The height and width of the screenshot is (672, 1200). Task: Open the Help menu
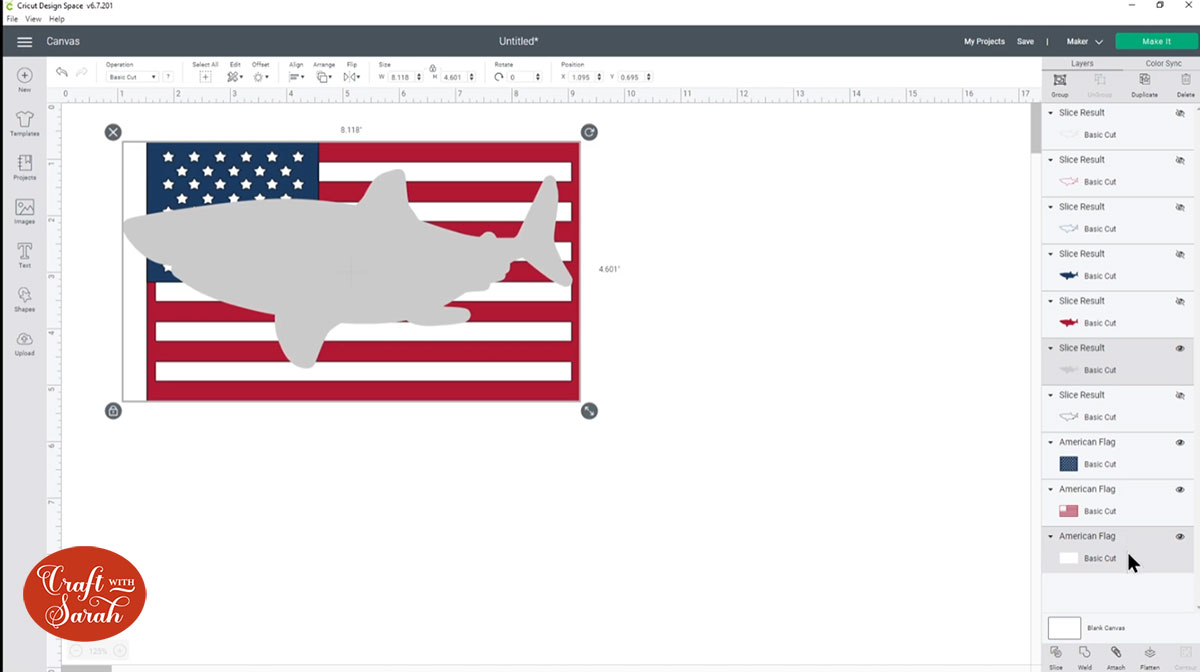click(56, 19)
